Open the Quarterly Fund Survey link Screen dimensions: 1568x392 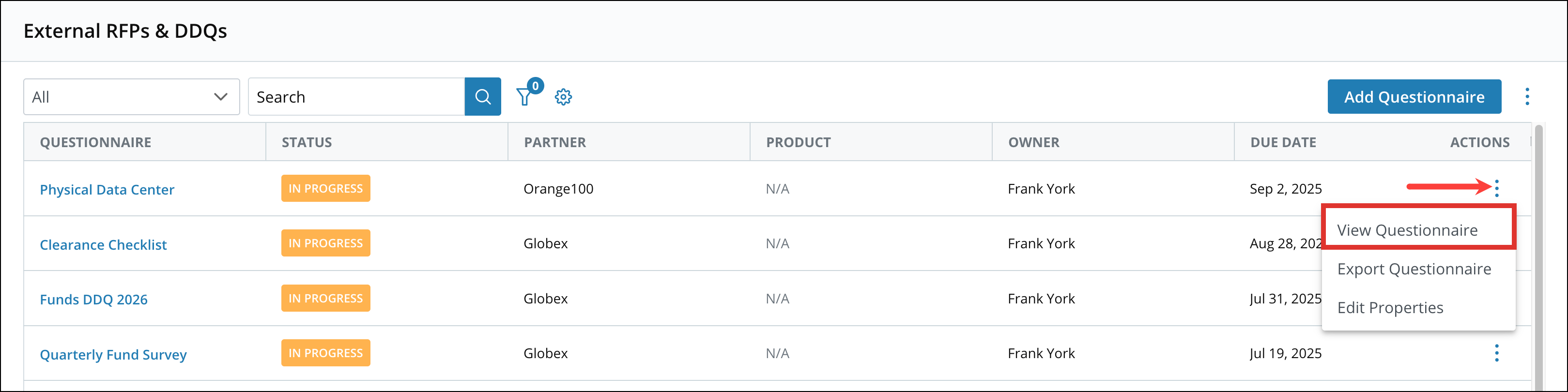pyautogui.click(x=113, y=355)
